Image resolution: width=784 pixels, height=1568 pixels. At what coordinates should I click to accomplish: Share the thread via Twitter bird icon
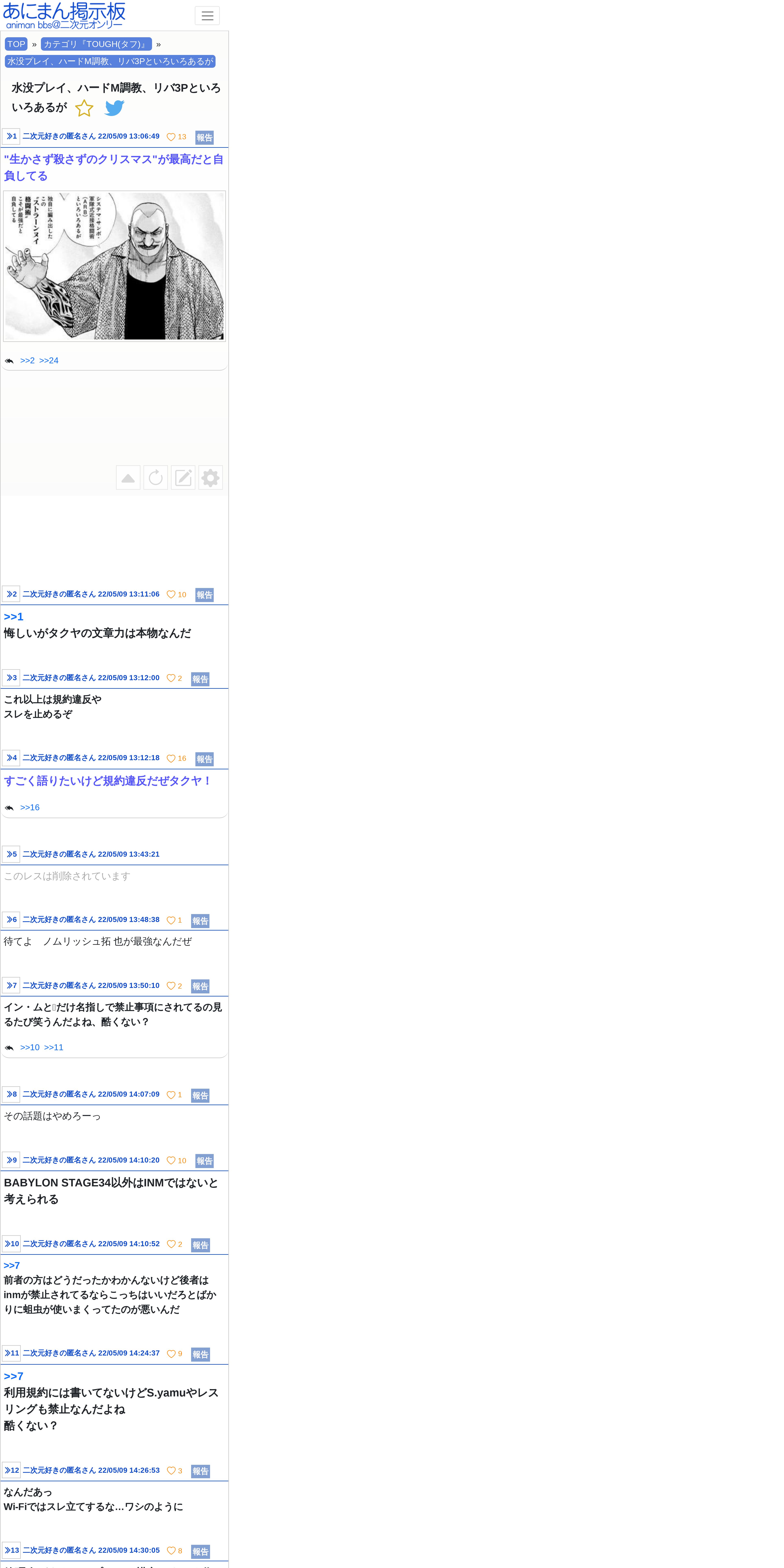pos(114,108)
